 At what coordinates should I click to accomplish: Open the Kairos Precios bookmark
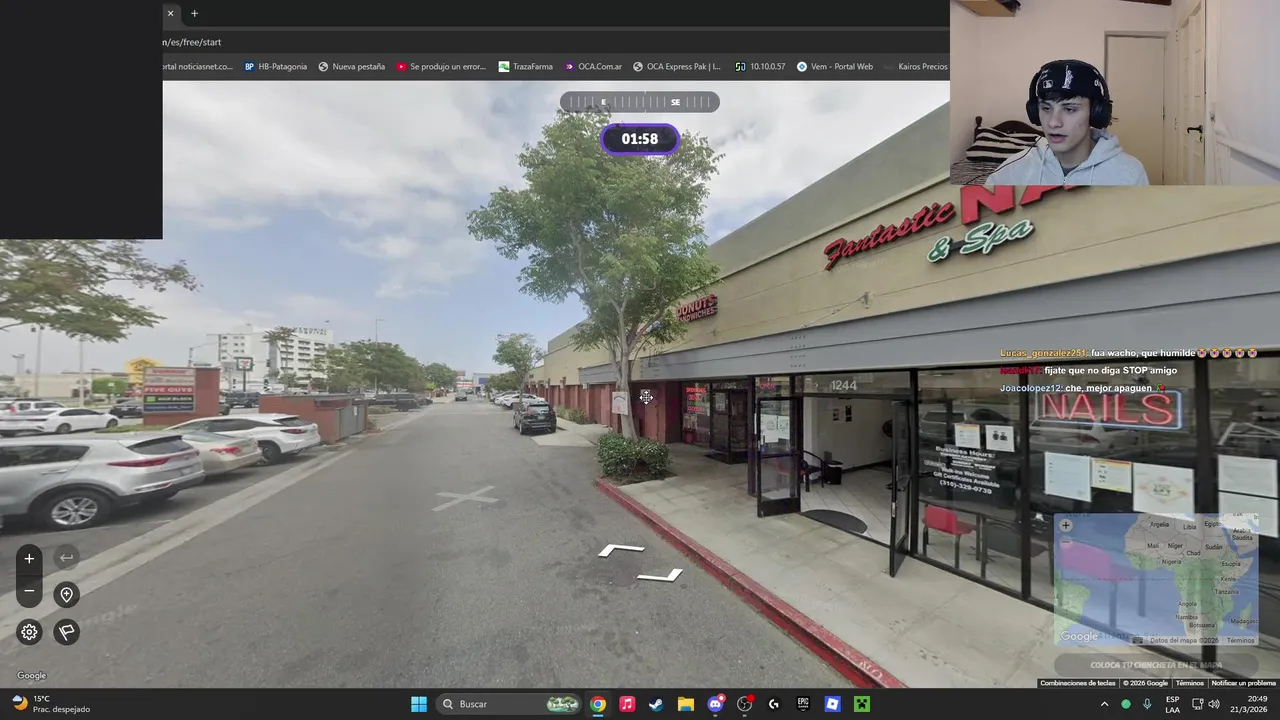click(x=916, y=67)
